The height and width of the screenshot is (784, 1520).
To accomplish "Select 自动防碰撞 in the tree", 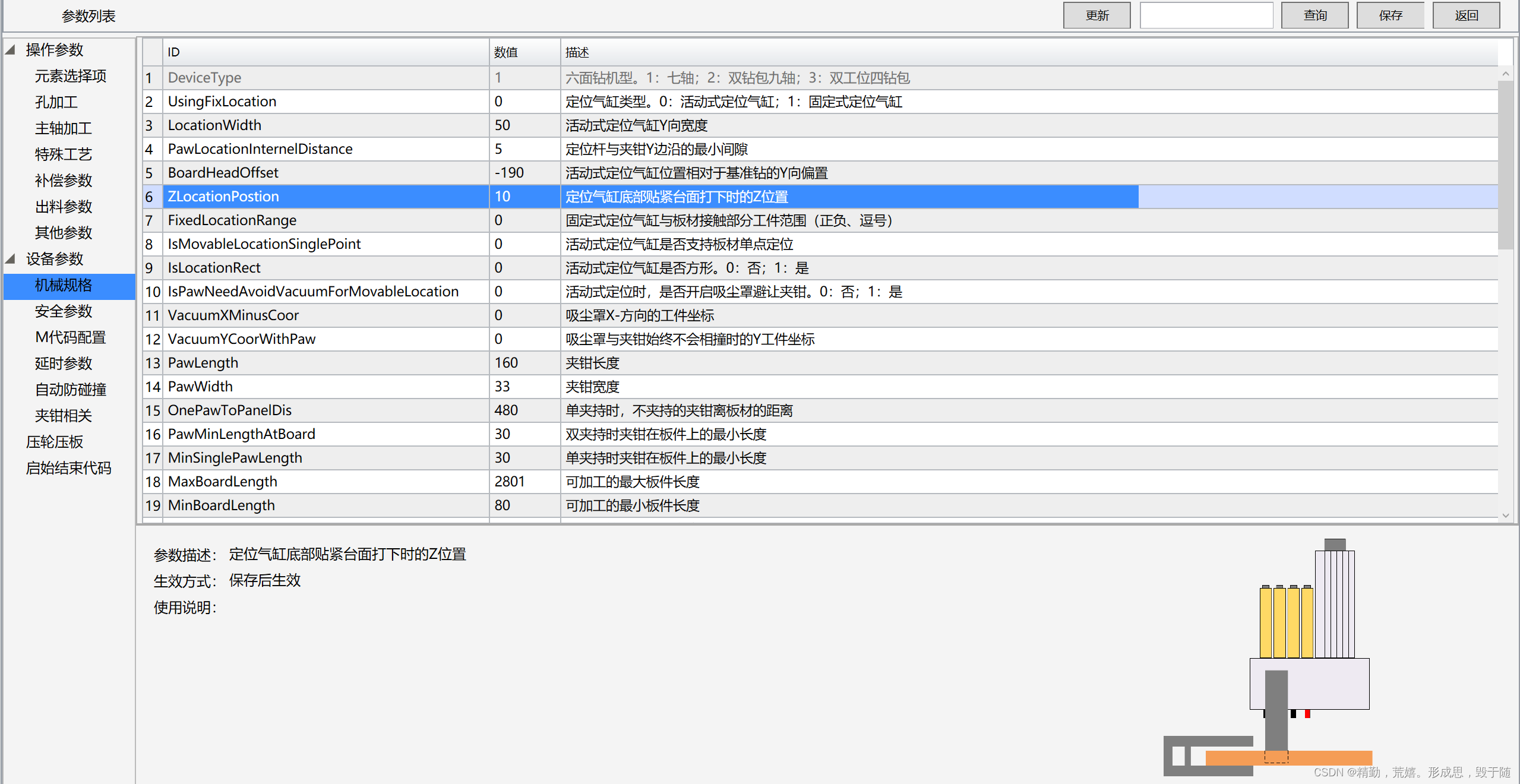I will pos(71,390).
